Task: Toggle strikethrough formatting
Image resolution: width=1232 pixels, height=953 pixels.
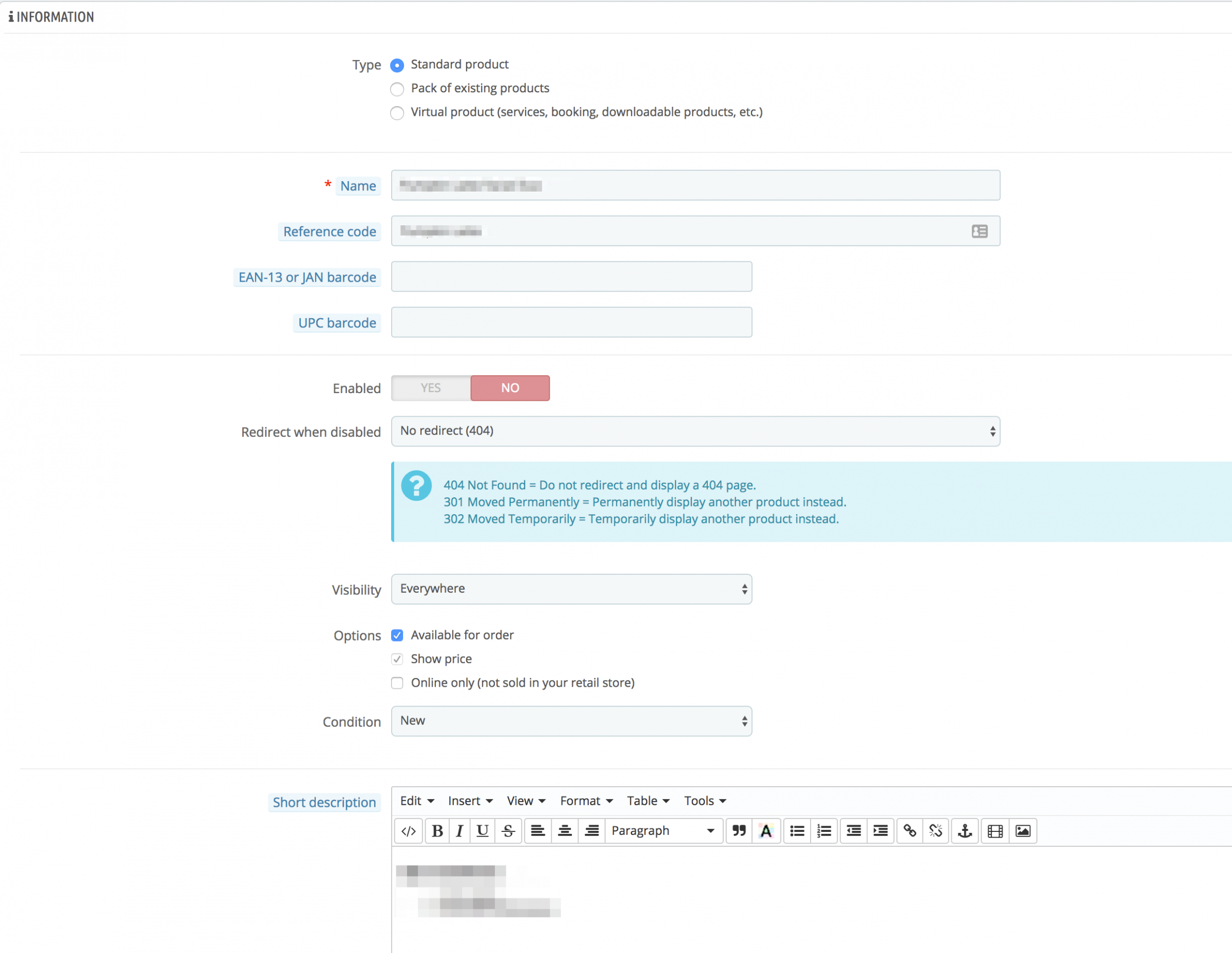Action: (508, 831)
